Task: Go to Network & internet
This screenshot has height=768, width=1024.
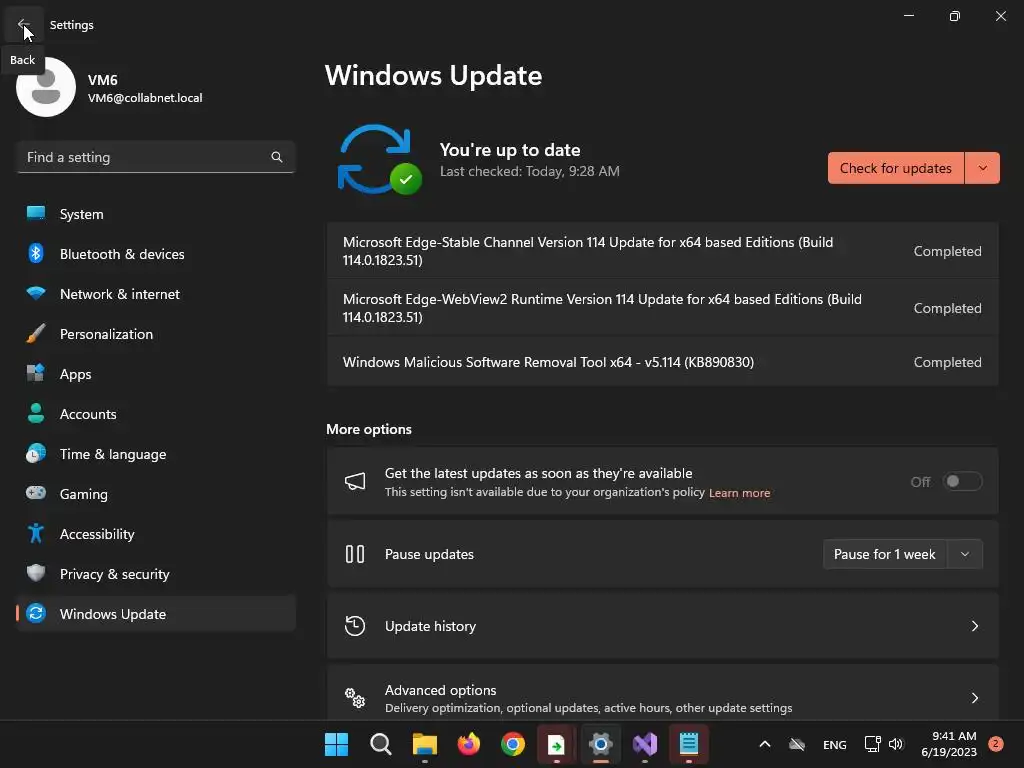Action: (155, 294)
